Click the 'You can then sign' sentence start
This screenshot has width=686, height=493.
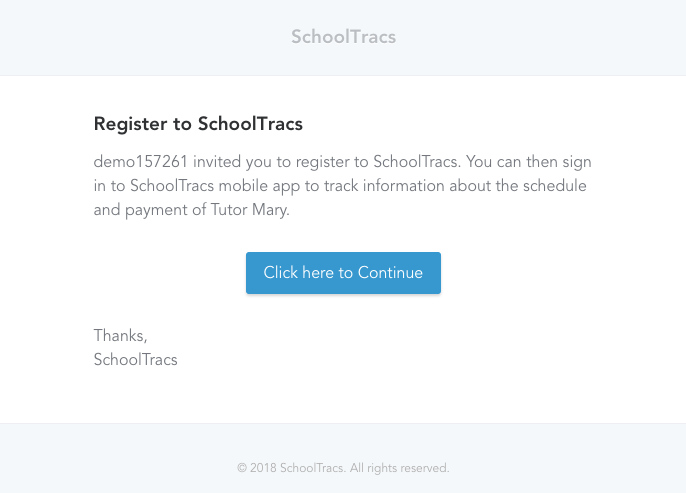526,161
